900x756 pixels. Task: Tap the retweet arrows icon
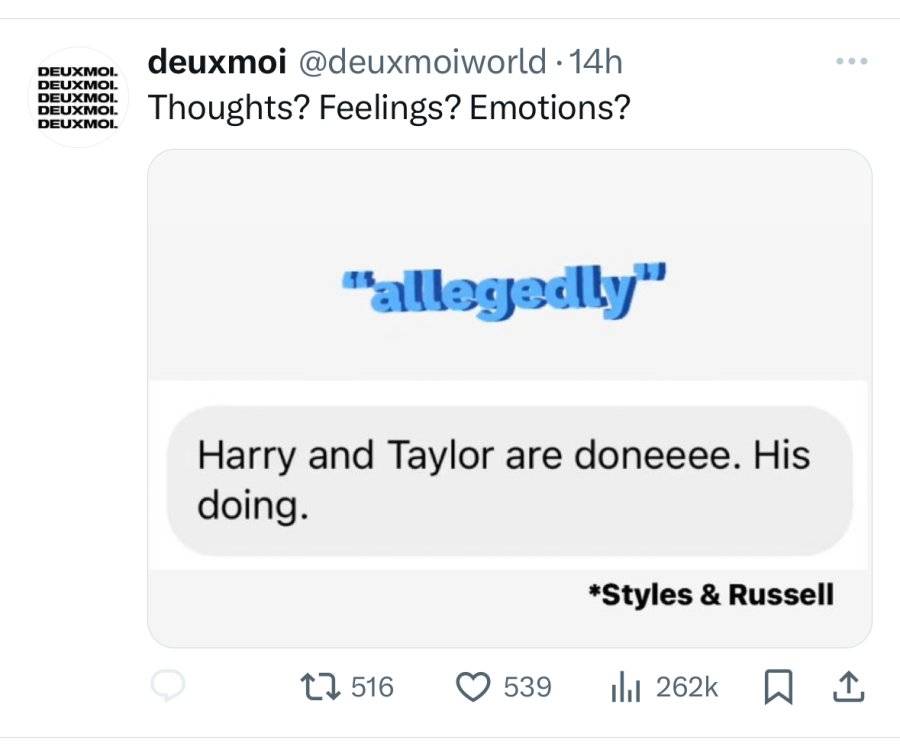[321, 687]
